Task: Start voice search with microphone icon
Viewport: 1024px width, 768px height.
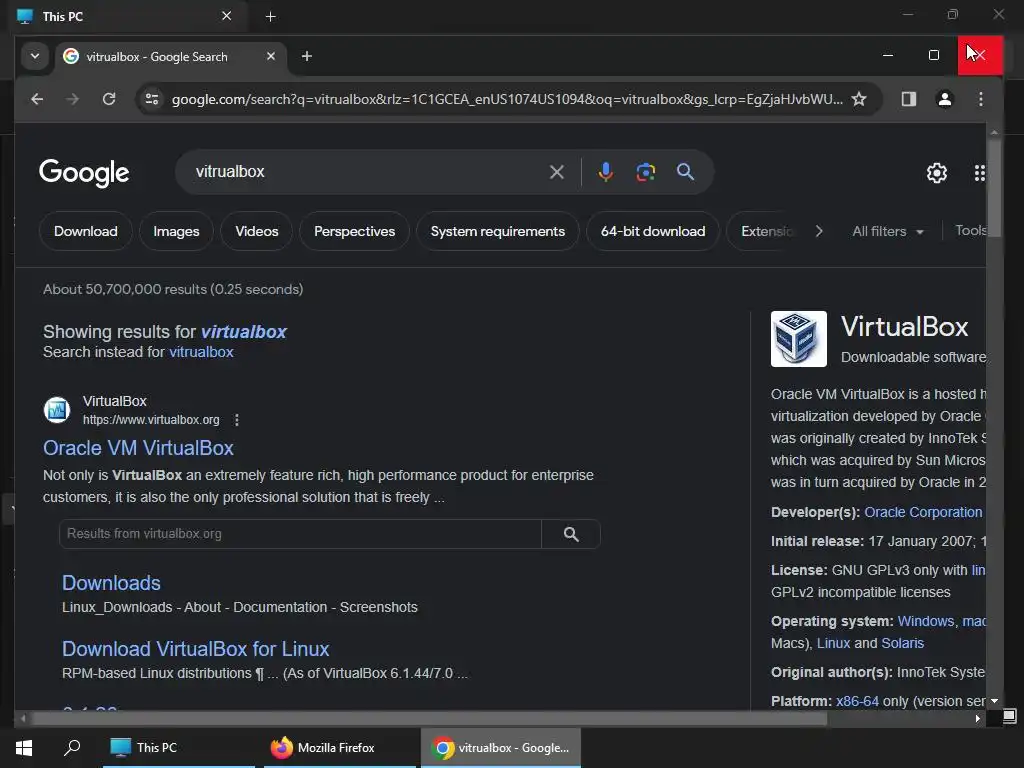Action: pos(605,172)
